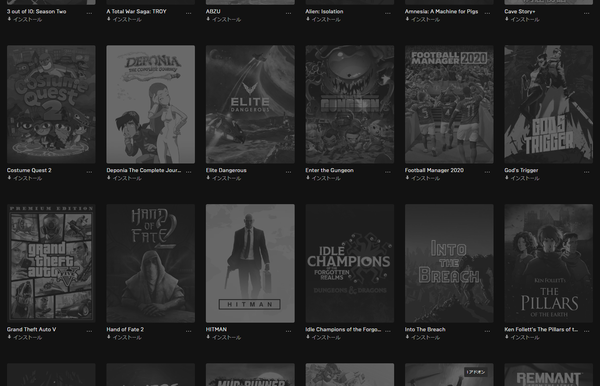Image resolution: width=600 pixels, height=386 pixels.
Task: Install Idle Champions of the Forgotten Realms
Action: pyautogui.click(x=323, y=337)
